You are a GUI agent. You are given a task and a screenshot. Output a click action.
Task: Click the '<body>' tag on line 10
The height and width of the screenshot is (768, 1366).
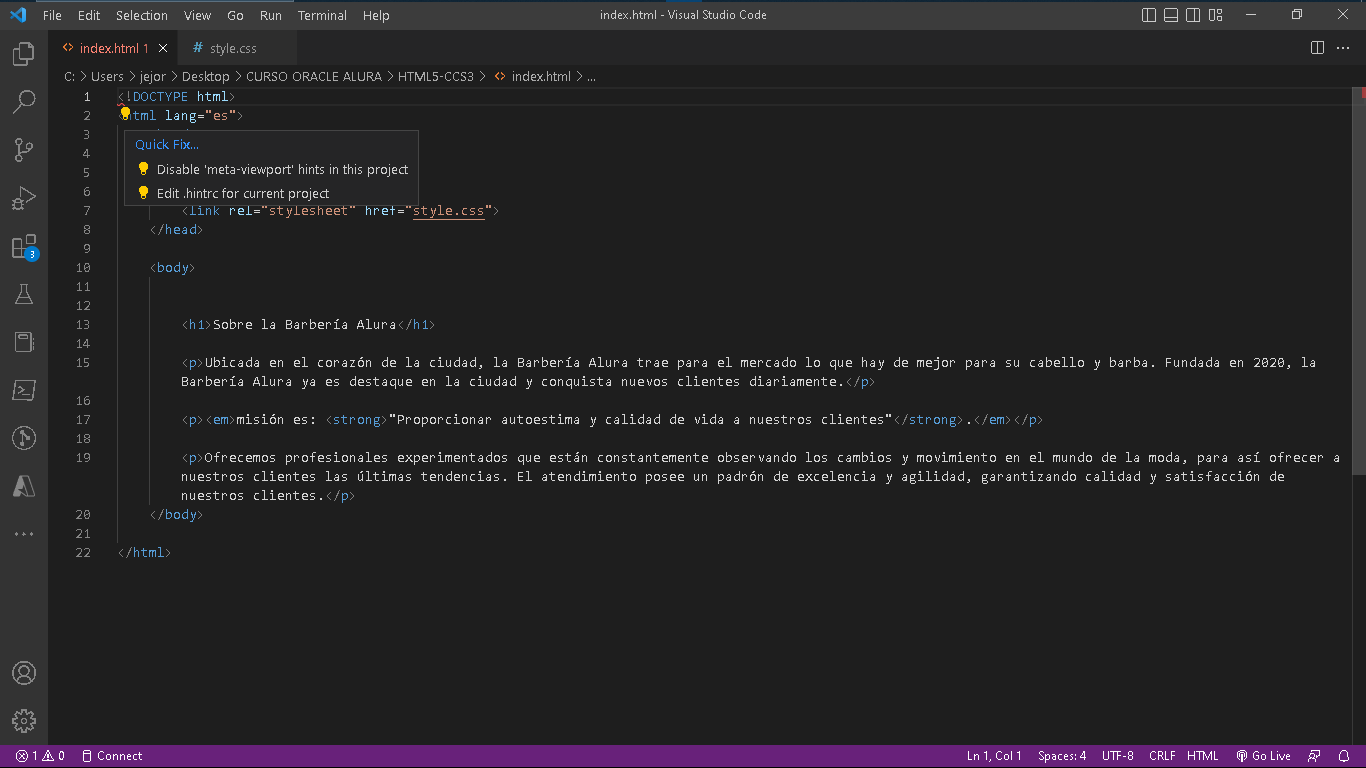coord(172,268)
